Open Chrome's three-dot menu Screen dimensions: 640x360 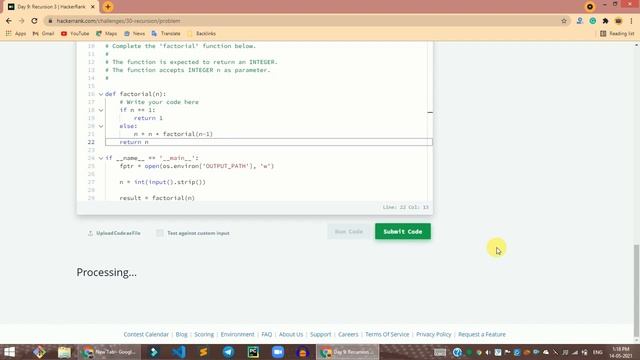[631, 21]
